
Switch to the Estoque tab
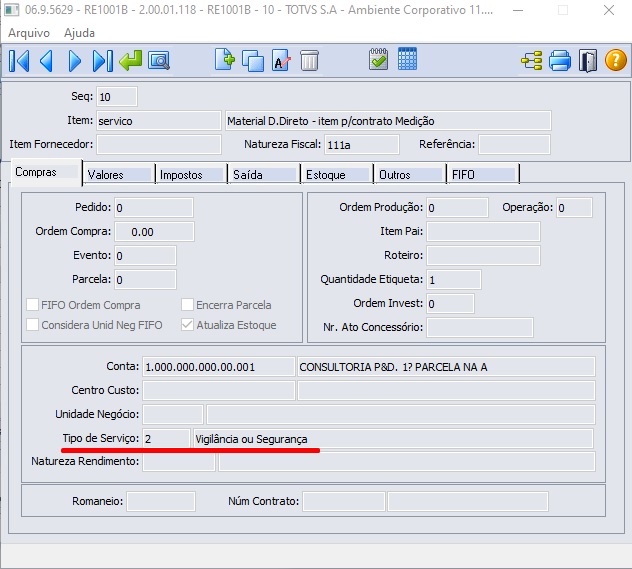(337, 174)
